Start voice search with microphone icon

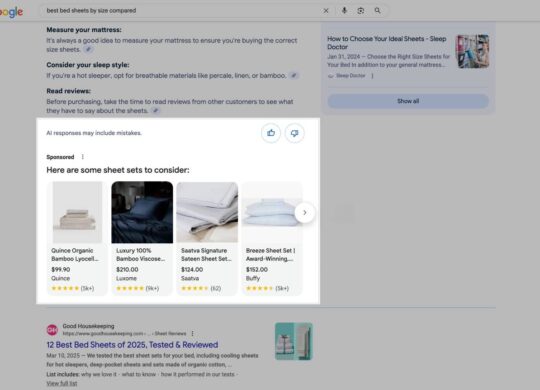click(x=344, y=10)
